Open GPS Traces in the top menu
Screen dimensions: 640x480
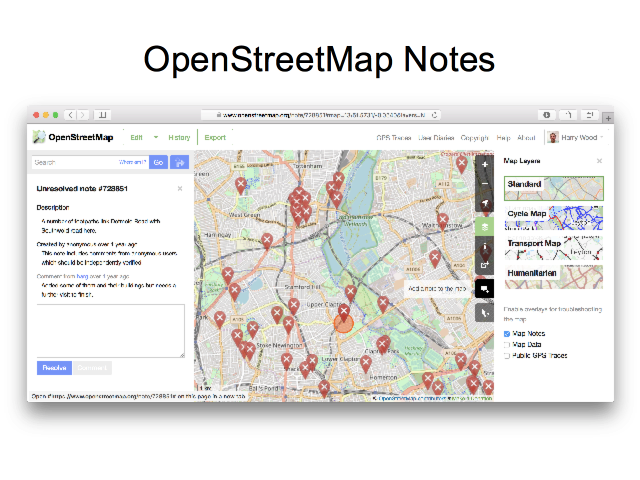tap(394, 138)
